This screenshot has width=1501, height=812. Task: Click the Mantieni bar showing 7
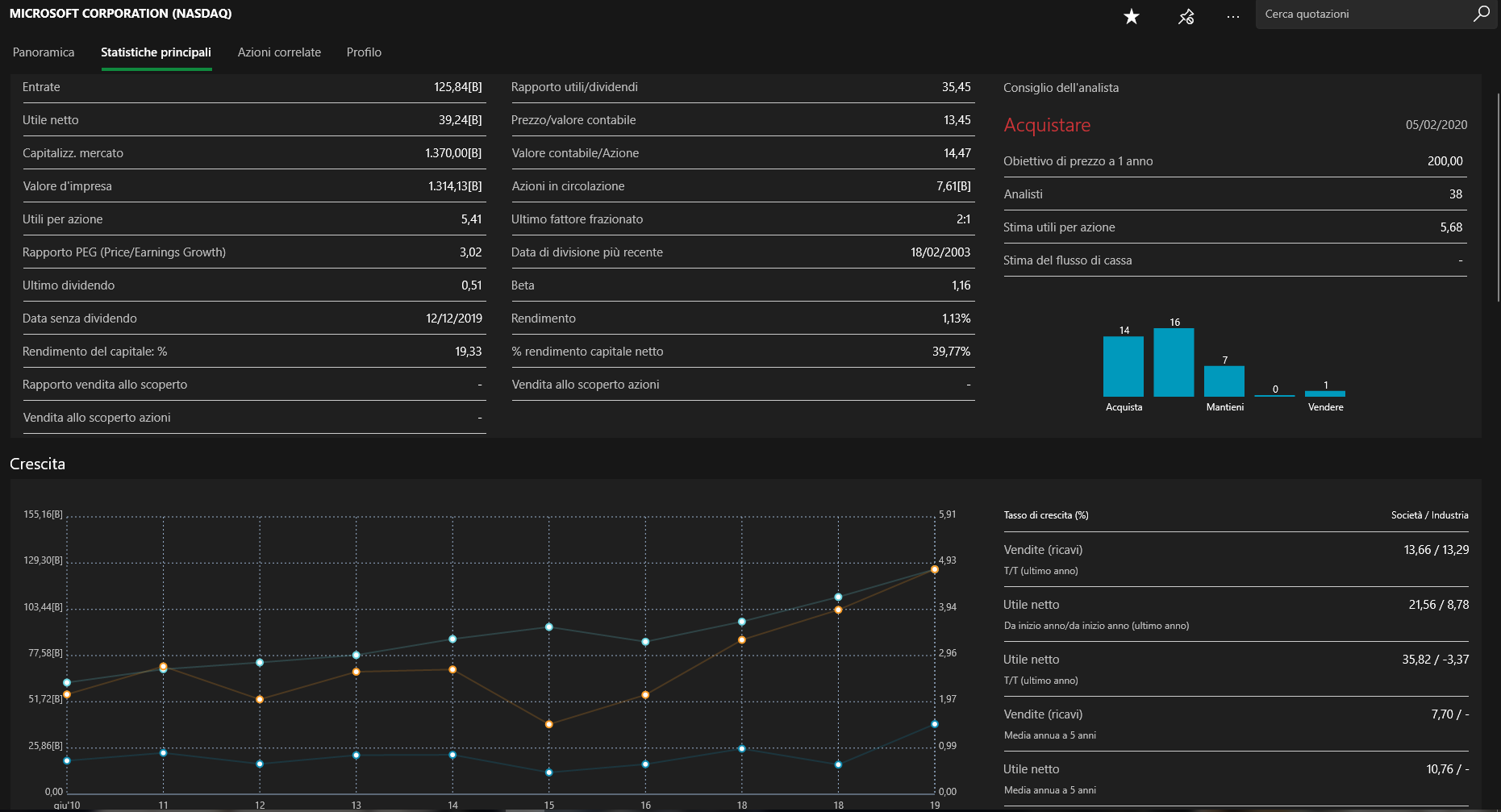point(1224,381)
